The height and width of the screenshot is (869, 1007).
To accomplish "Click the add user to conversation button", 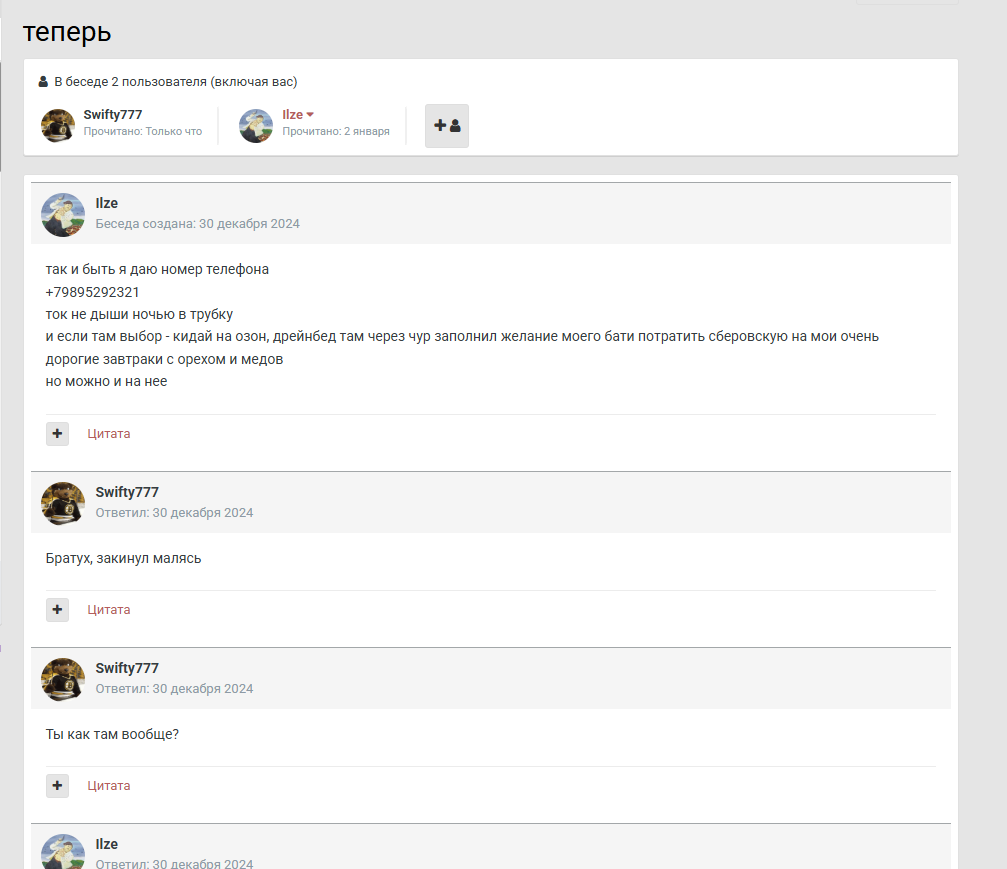I will pyautogui.click(x=446, y=126).
